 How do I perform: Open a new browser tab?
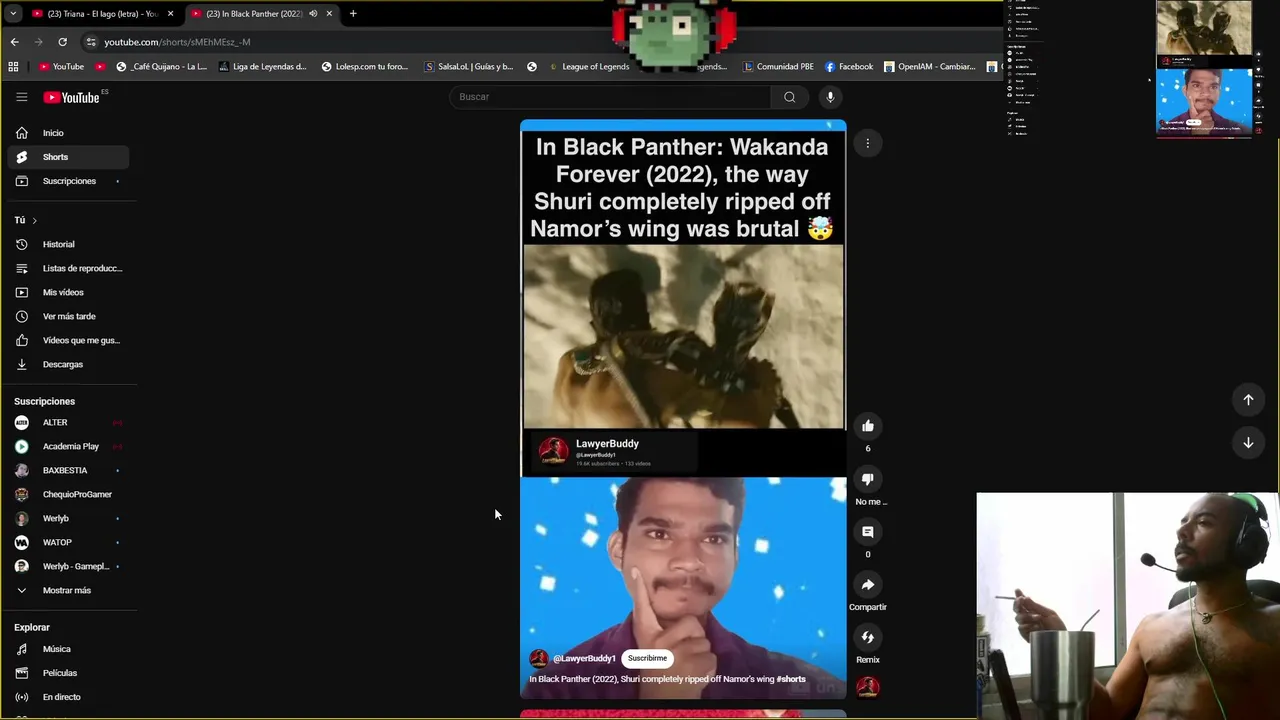pyautogui.click(x=353, y=14)
